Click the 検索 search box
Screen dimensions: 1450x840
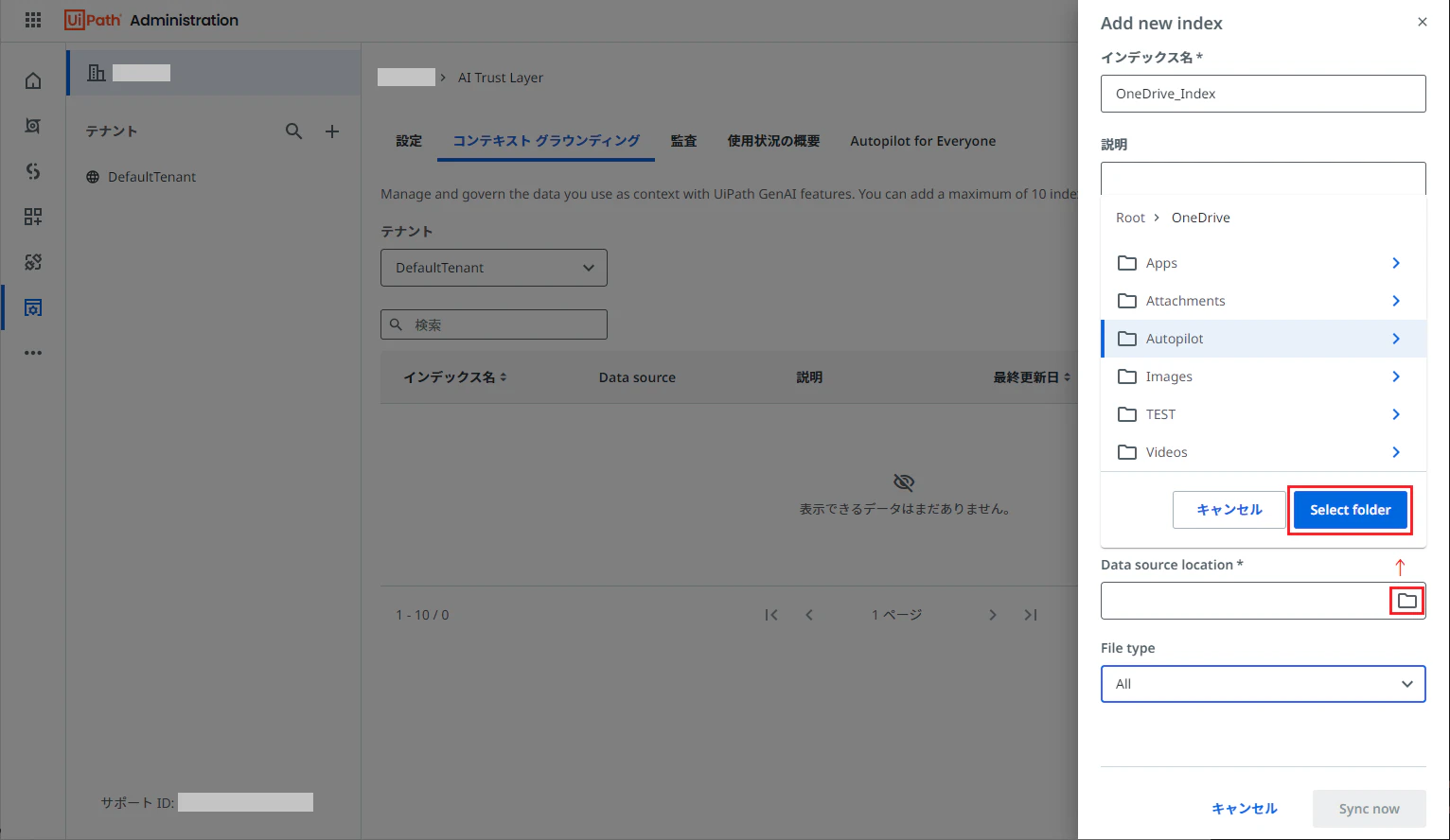(x=494, y=324)
